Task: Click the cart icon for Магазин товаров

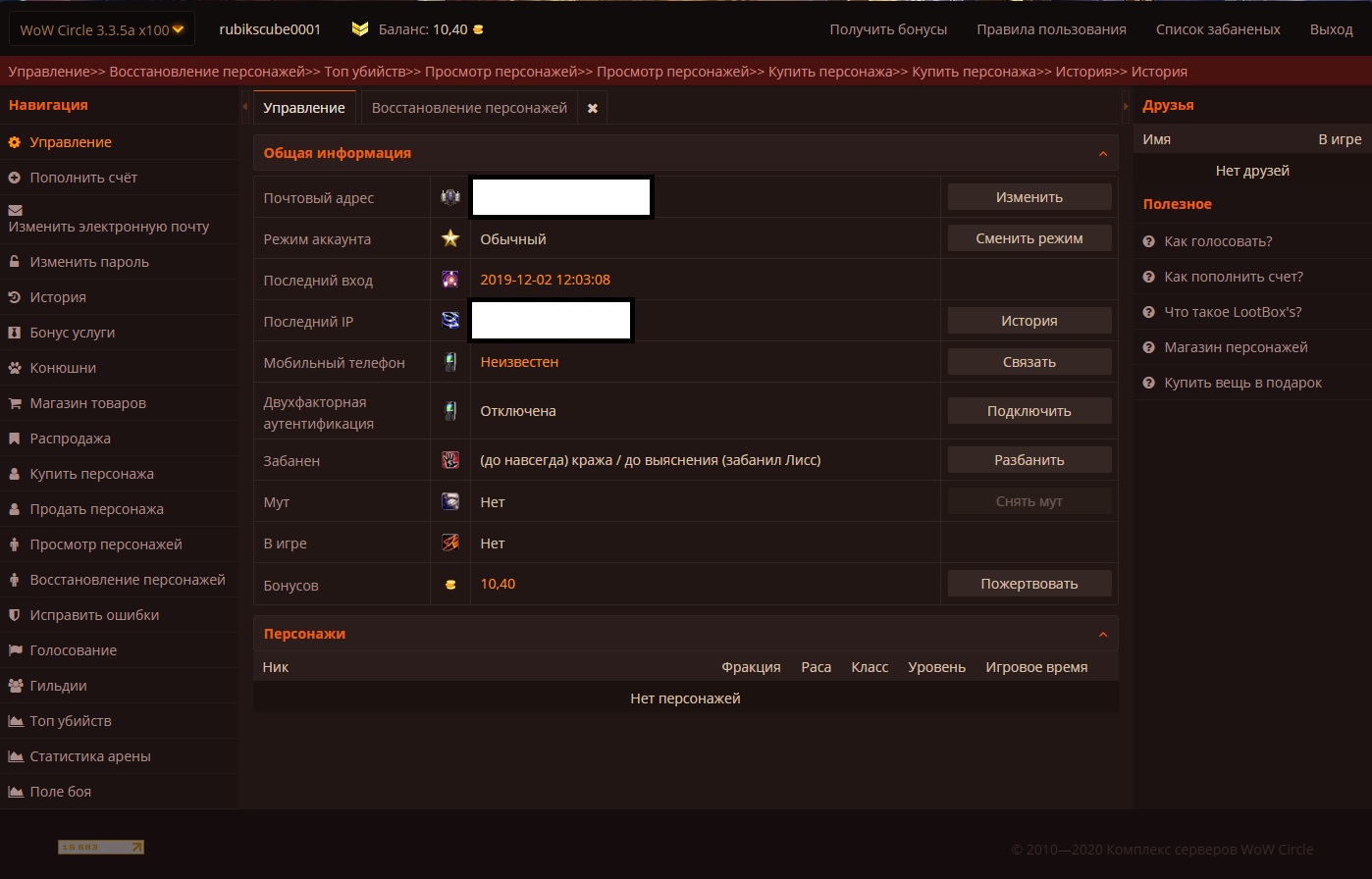Action: coord(15,403)
